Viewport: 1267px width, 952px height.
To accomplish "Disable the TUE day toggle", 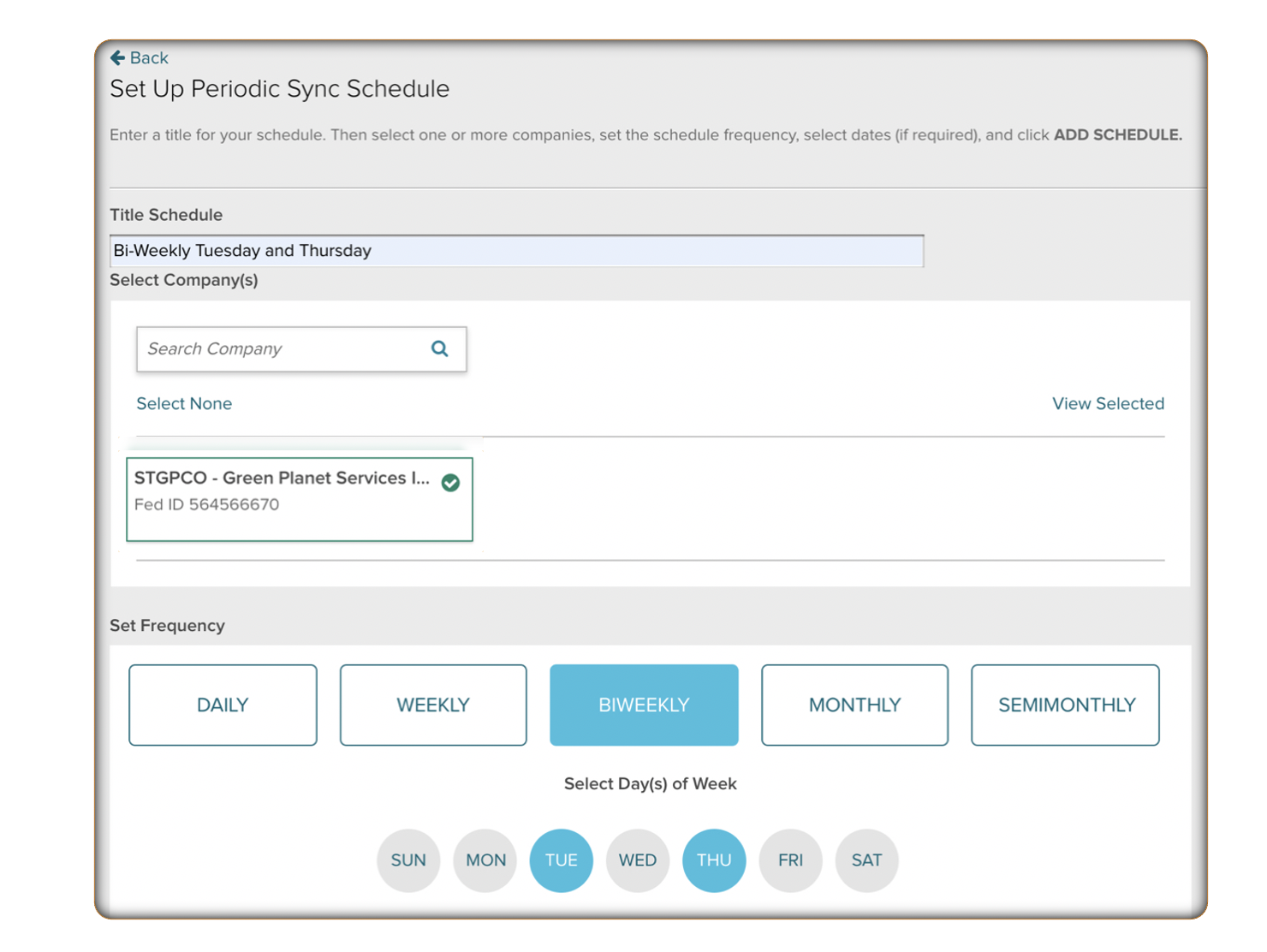I will [561, 860].
